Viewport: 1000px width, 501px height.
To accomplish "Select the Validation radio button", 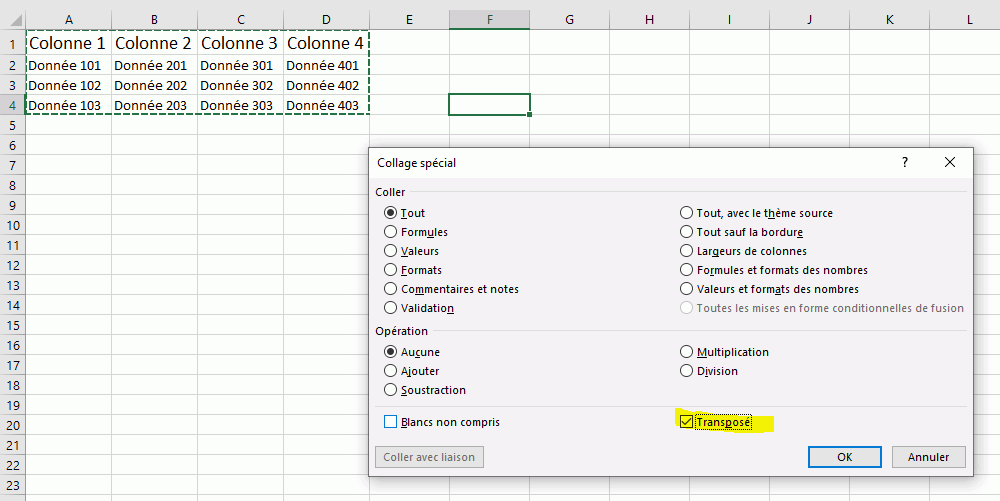I will [x=391, y=308].
